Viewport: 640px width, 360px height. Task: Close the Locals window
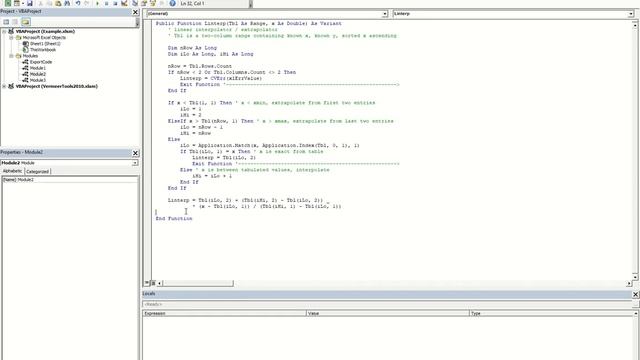coord(635,294)
